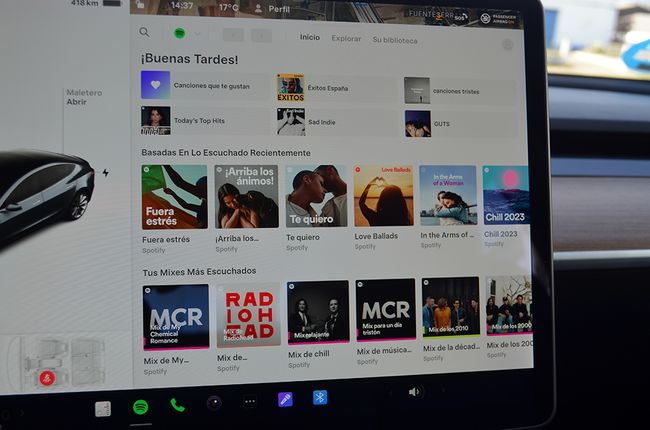The height and width of the screenshot is (430, 650).
Task: Click the 14:37 clock readout
Action: coord(182,6)
